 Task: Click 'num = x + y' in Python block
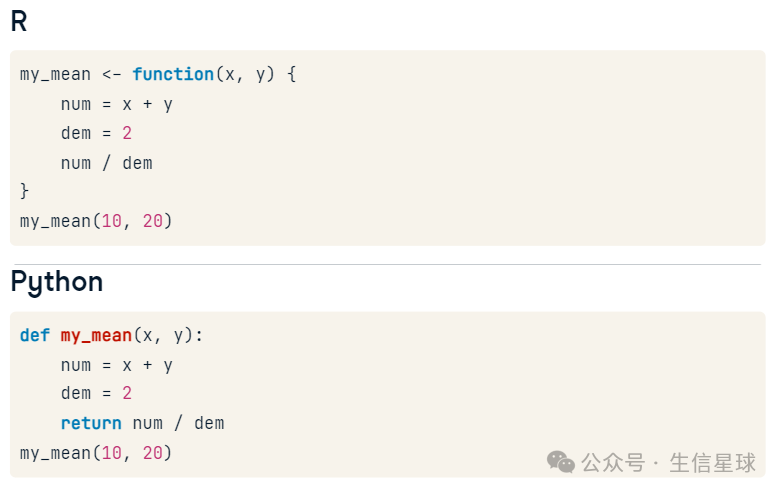[x=117, y=366]
